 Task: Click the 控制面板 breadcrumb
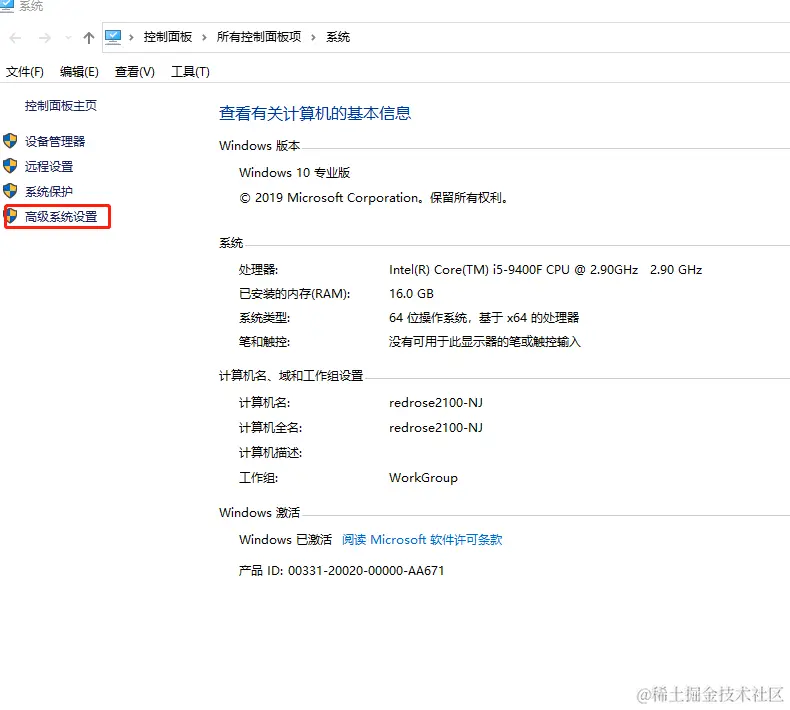(x=168, y=37)
